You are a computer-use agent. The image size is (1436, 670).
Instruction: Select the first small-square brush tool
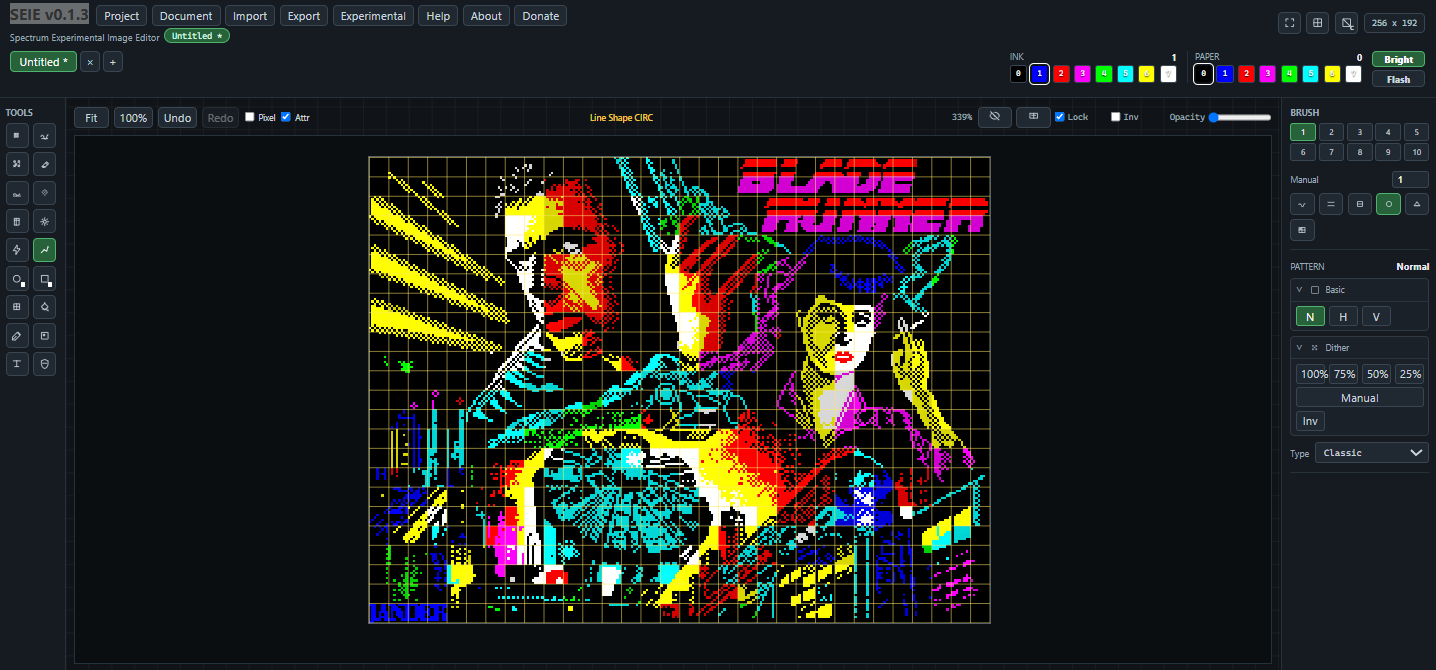pyautogui.click(x=16, y=136)
